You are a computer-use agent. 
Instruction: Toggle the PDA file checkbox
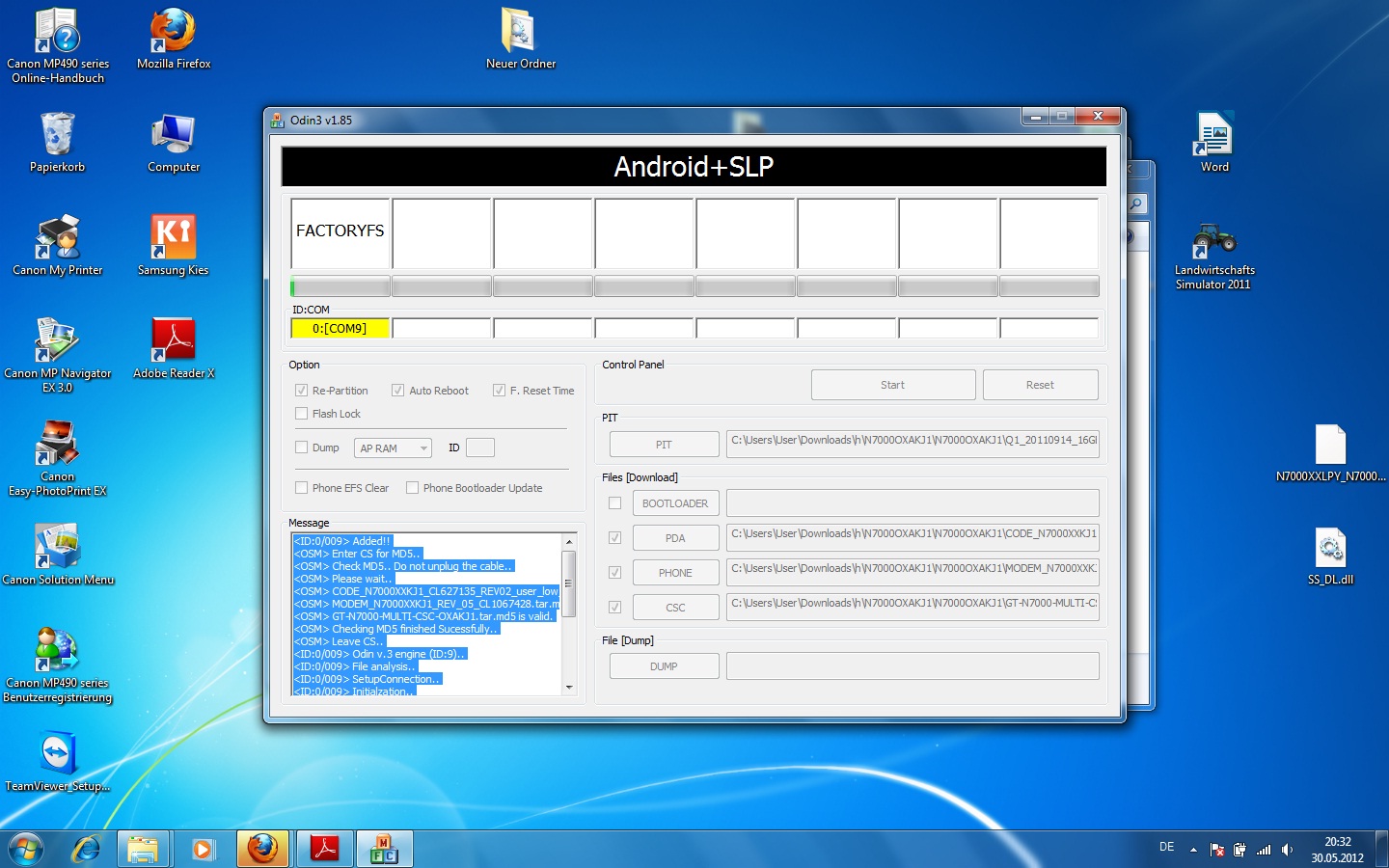(614, 537)
